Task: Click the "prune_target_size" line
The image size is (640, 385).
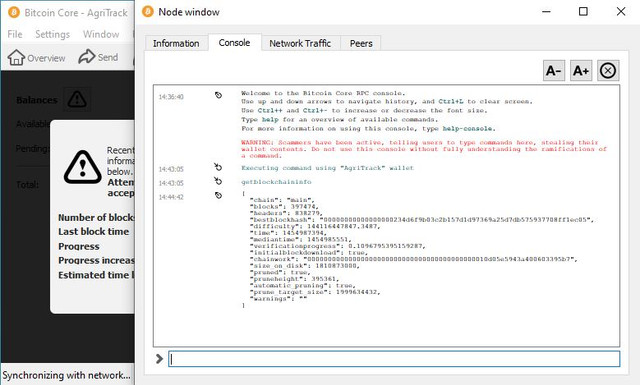Action: pos(315,292)
